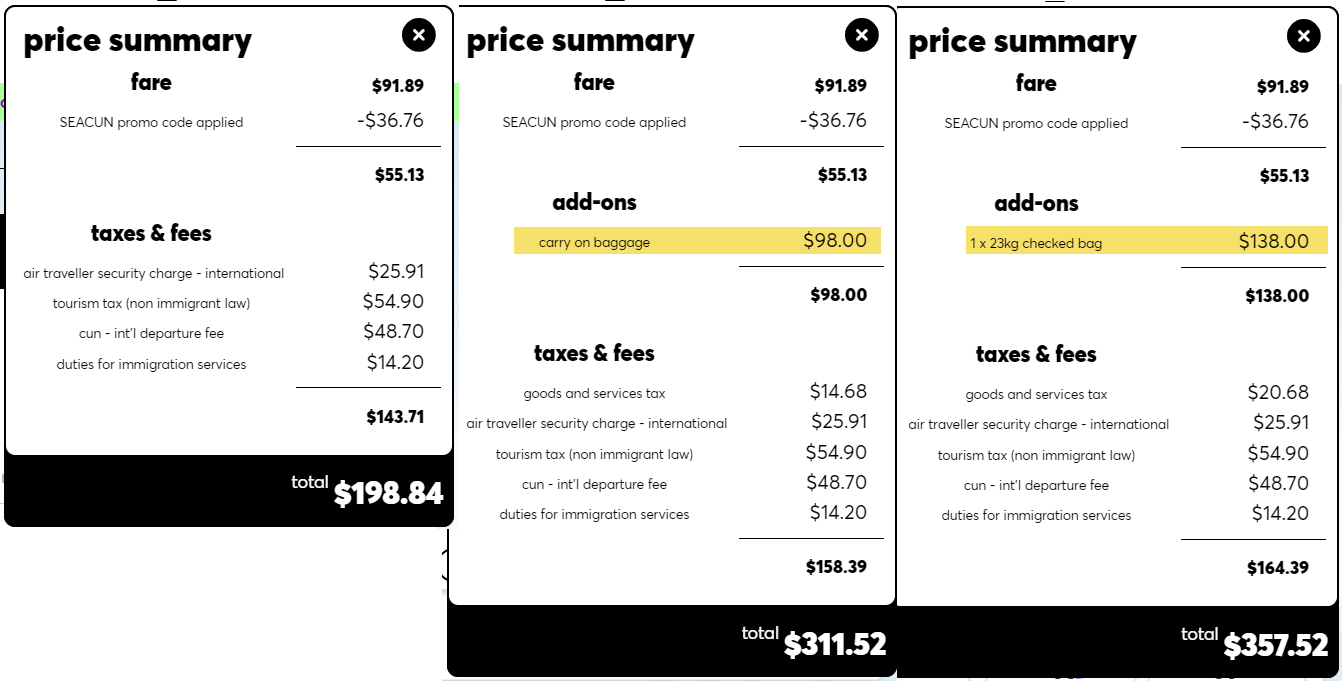Click the $164.39 taxes and fees subtotal

1278,568
